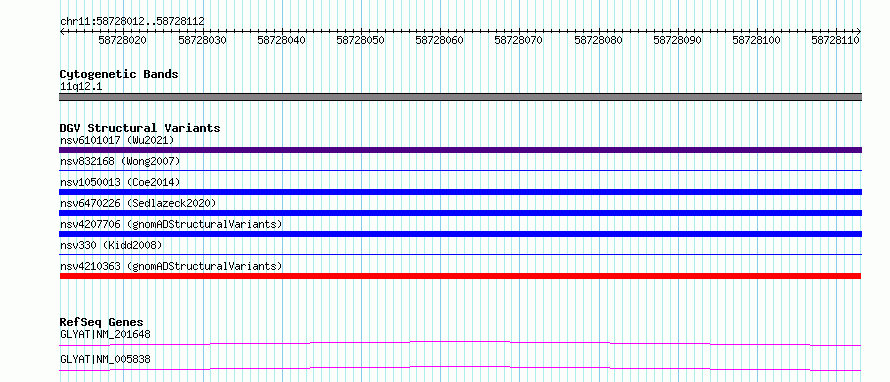Open the RefSeq Genes track heading
The height and width of the screenshot is (382, 890).
tap(102, 322)
